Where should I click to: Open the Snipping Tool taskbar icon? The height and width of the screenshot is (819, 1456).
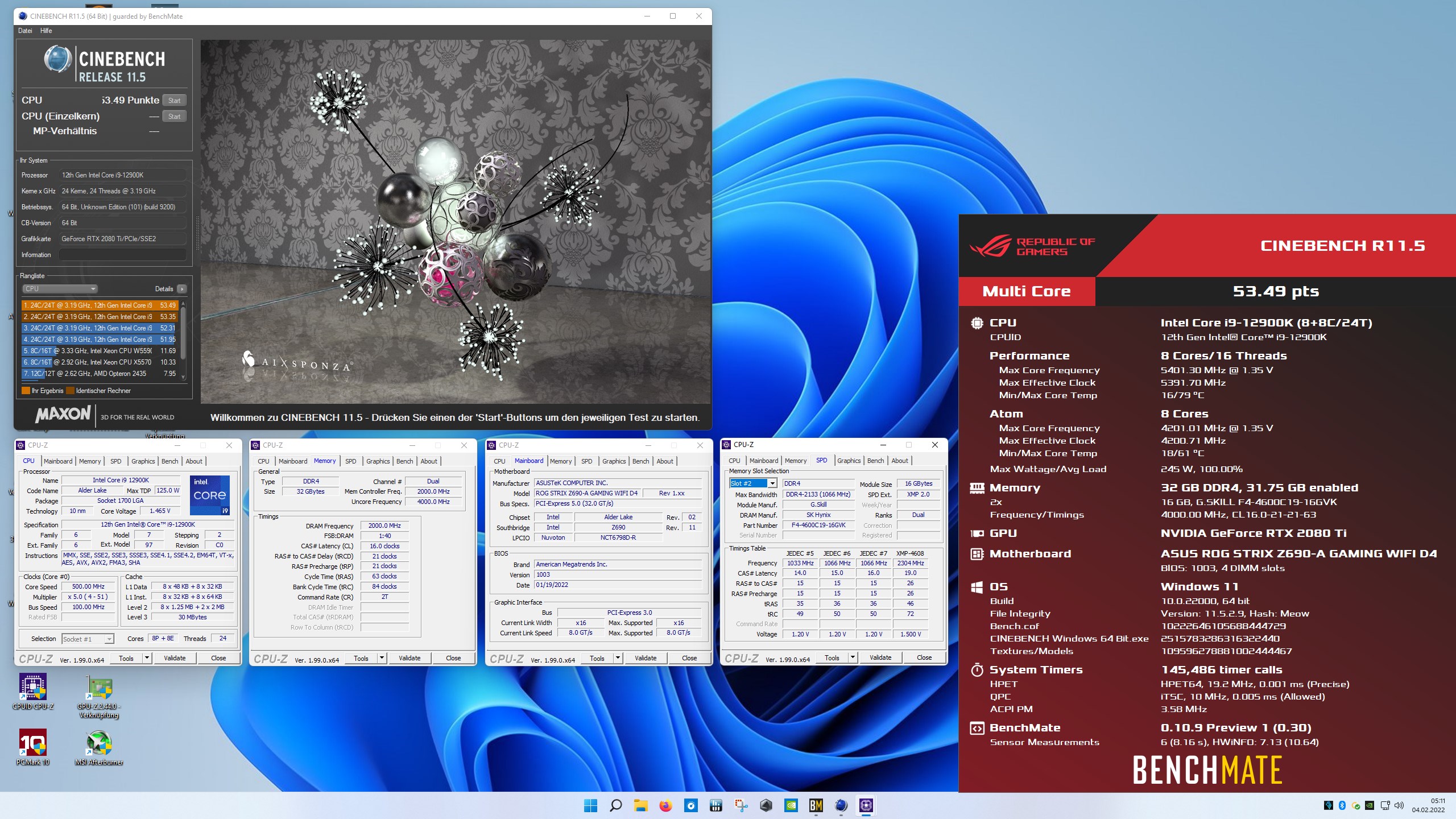[x=741, y=805]
